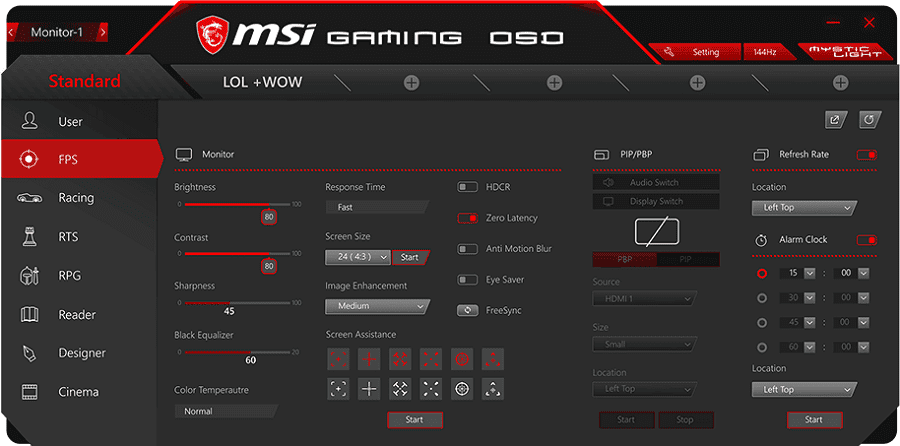The image size is (900, 446).
Task: Open Setting with the wrench icon
Action: [694, 52]
